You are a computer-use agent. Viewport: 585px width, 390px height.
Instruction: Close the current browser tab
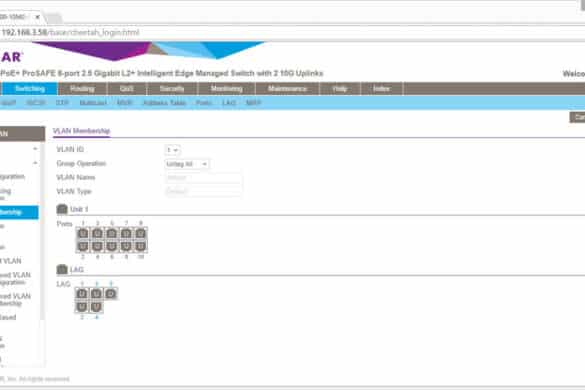point(37,17)
